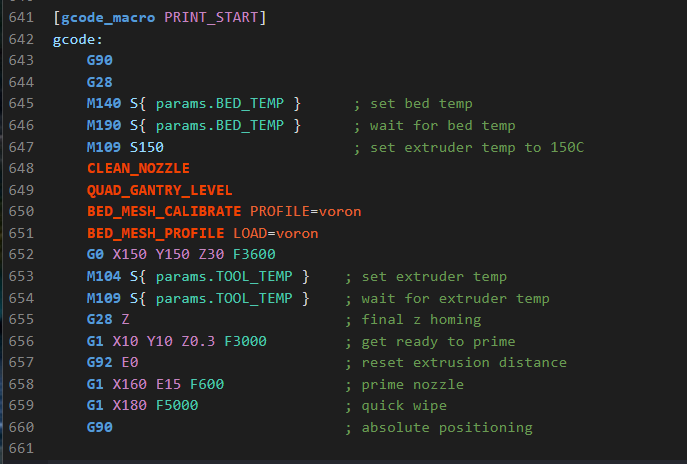Click params.BED_TEMP on line 646

[220, 126]
